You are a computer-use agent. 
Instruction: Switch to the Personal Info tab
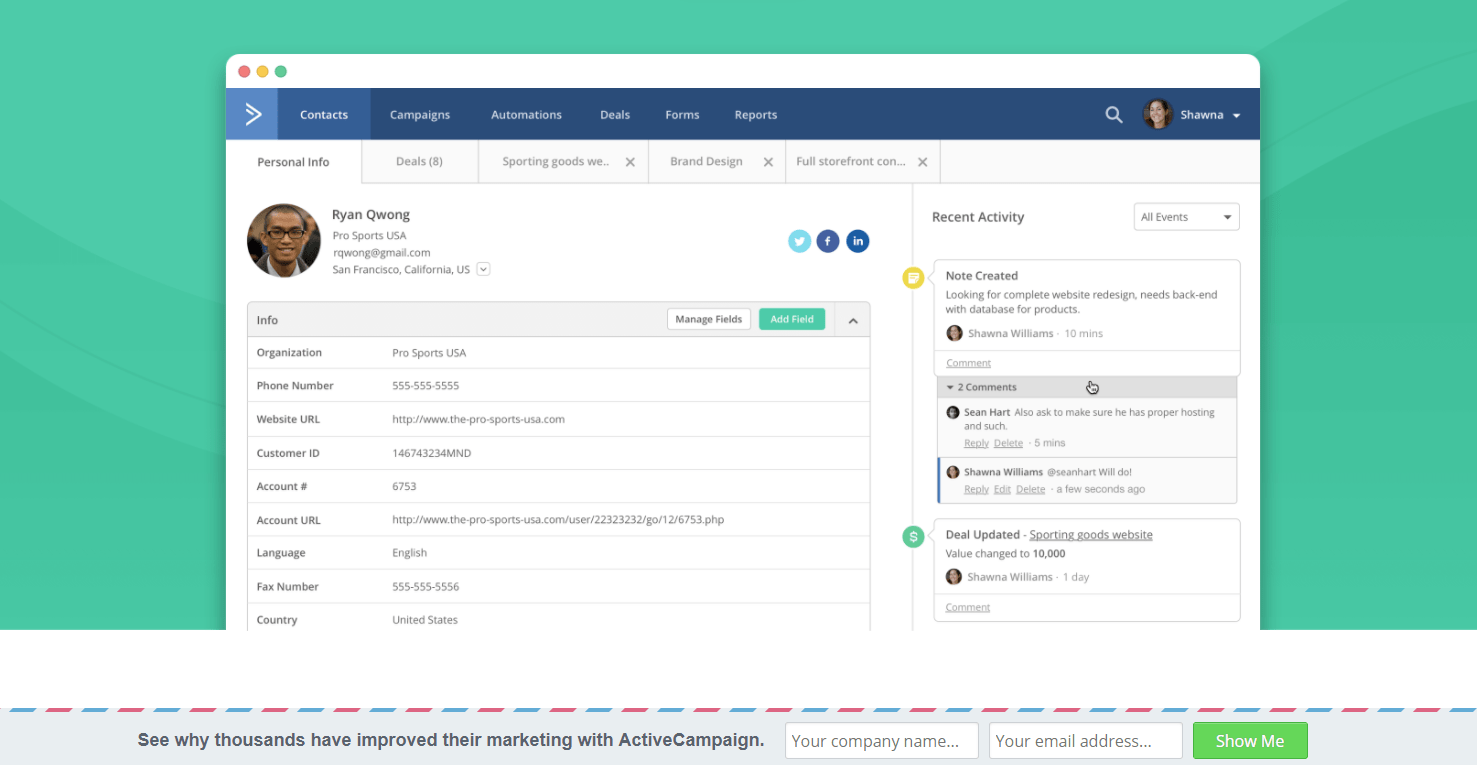click(294, 162)
